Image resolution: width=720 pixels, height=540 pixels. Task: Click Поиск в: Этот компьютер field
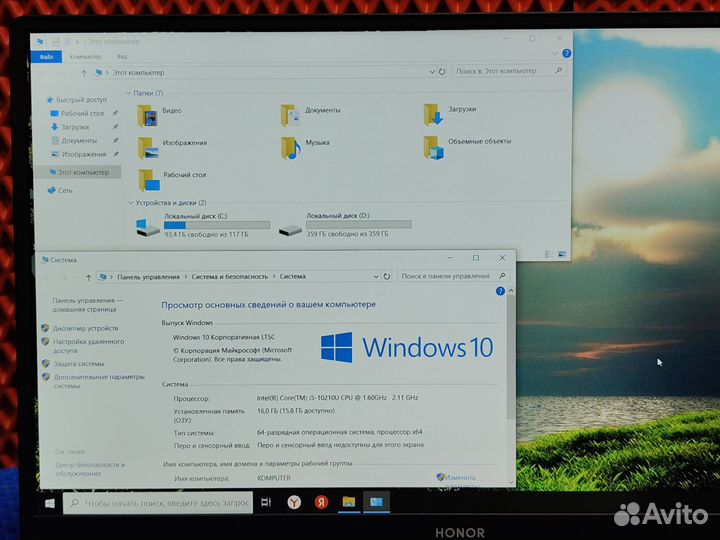pos(509,71)
